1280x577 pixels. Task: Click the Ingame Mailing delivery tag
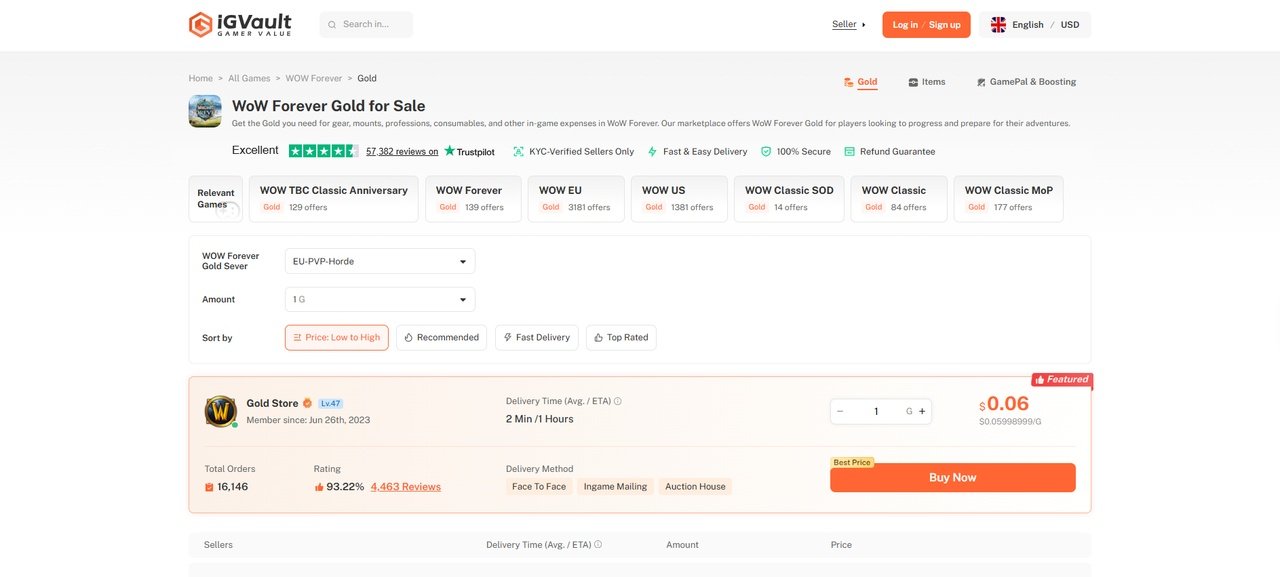[x=615, y=487]
